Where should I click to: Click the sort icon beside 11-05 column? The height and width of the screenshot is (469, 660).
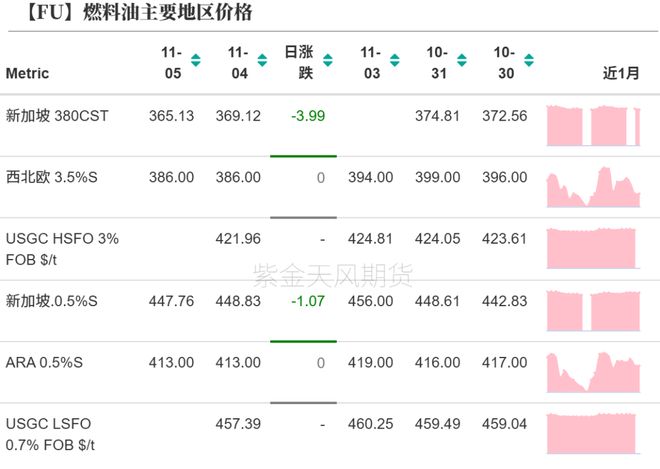196,60
